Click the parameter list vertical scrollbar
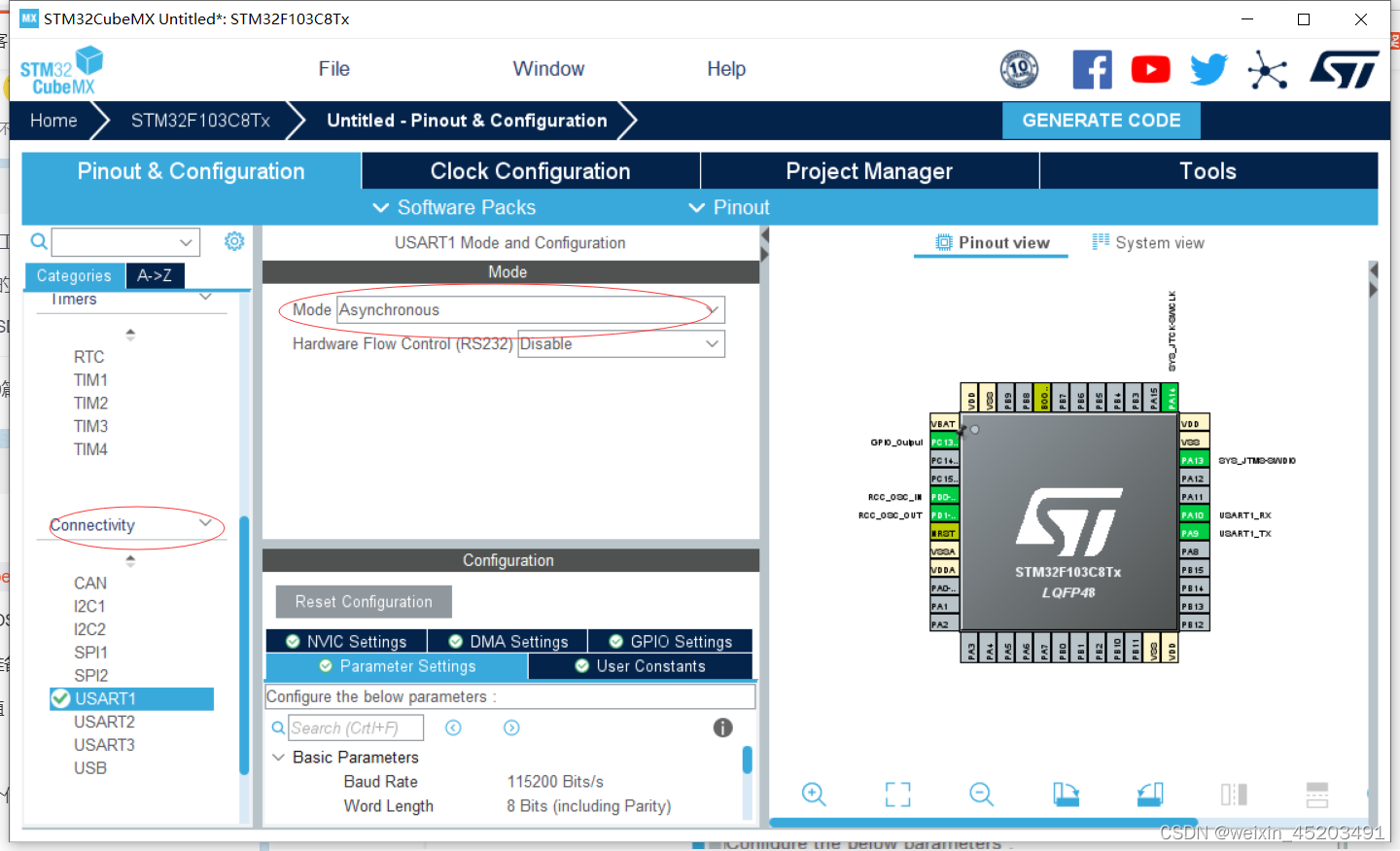Screen dimensions: 1400x851 point(747,759)
